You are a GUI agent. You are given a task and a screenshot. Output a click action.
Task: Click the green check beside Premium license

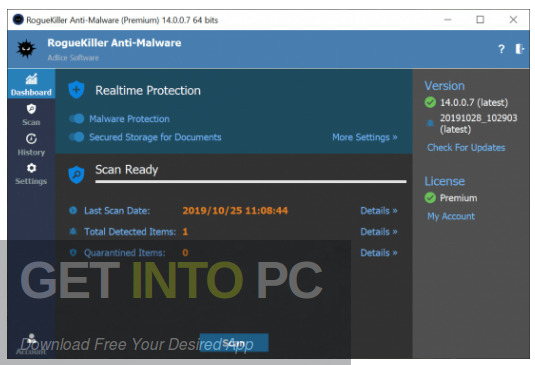pyautogui.click(x=430, y=198)
